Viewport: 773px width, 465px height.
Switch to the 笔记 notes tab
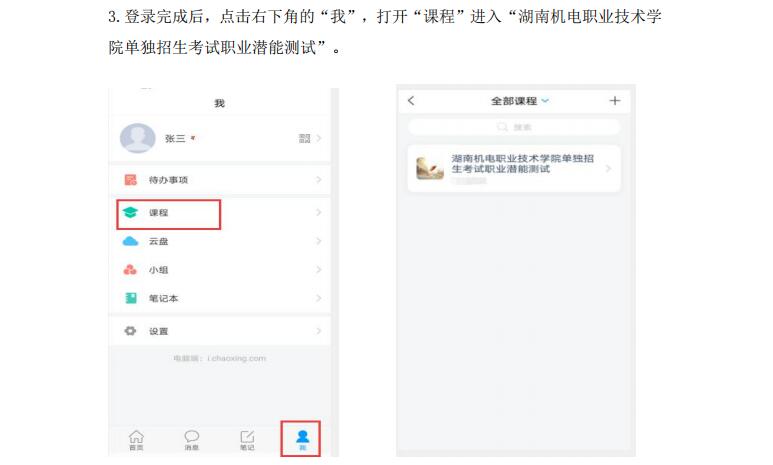point(247,440)
